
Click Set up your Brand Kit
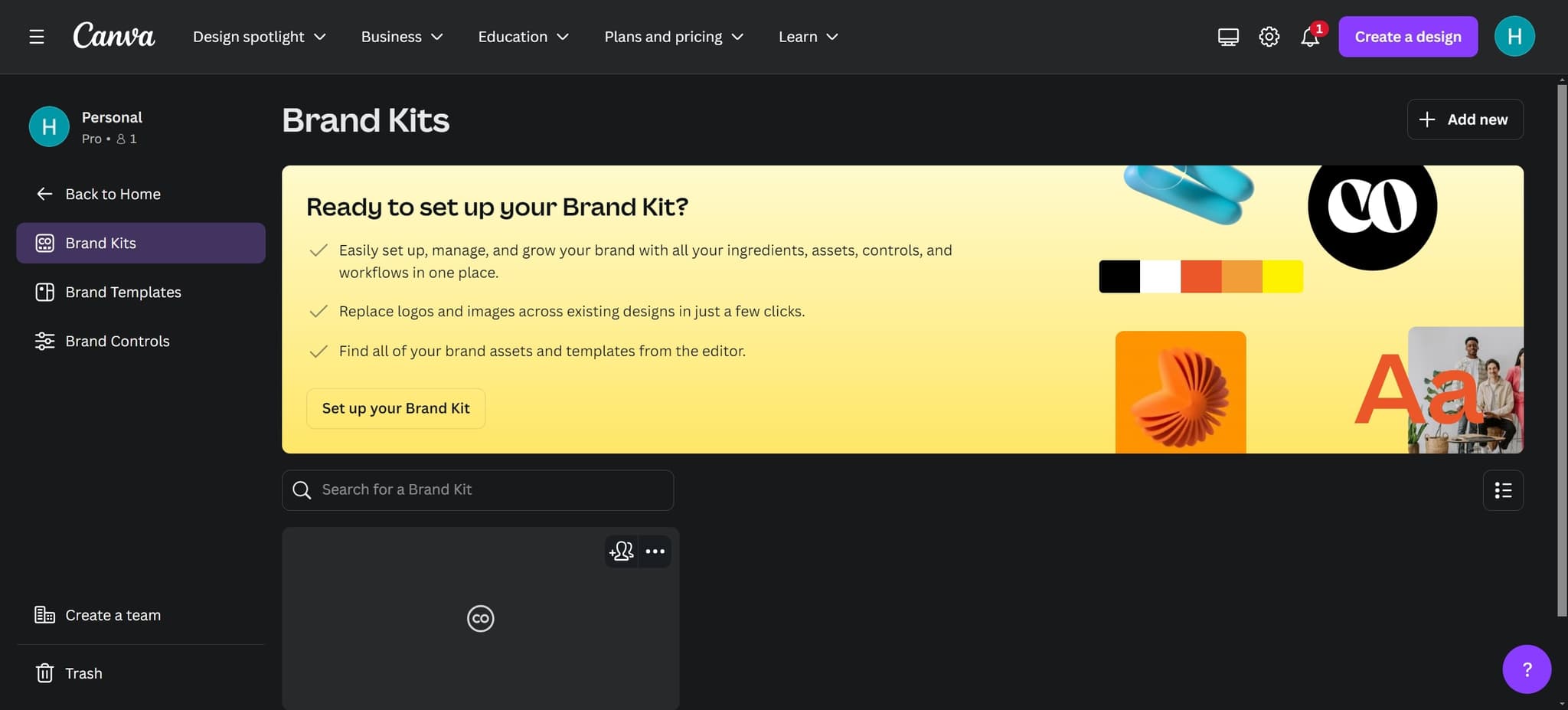tap(395, 408)
